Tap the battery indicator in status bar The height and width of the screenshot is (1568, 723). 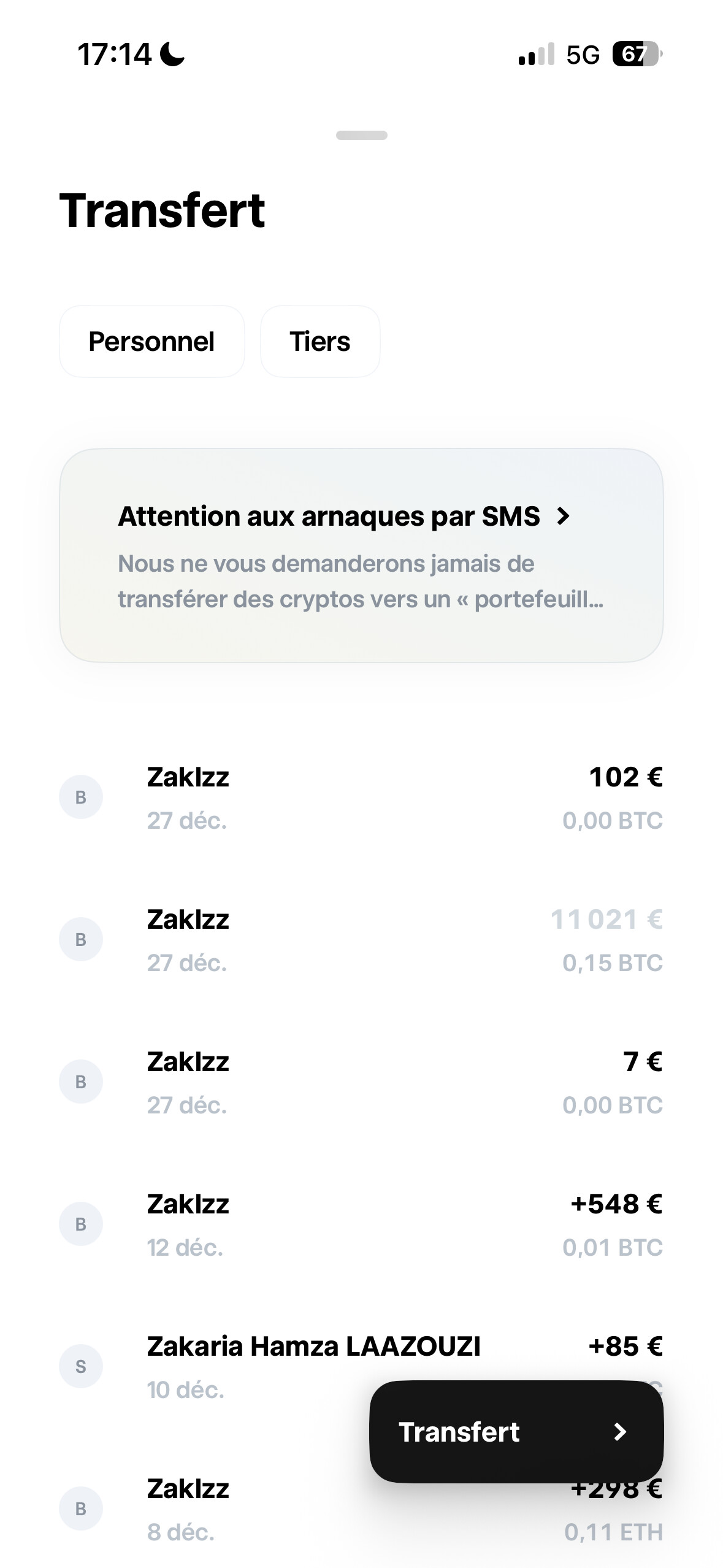[637, 55]
